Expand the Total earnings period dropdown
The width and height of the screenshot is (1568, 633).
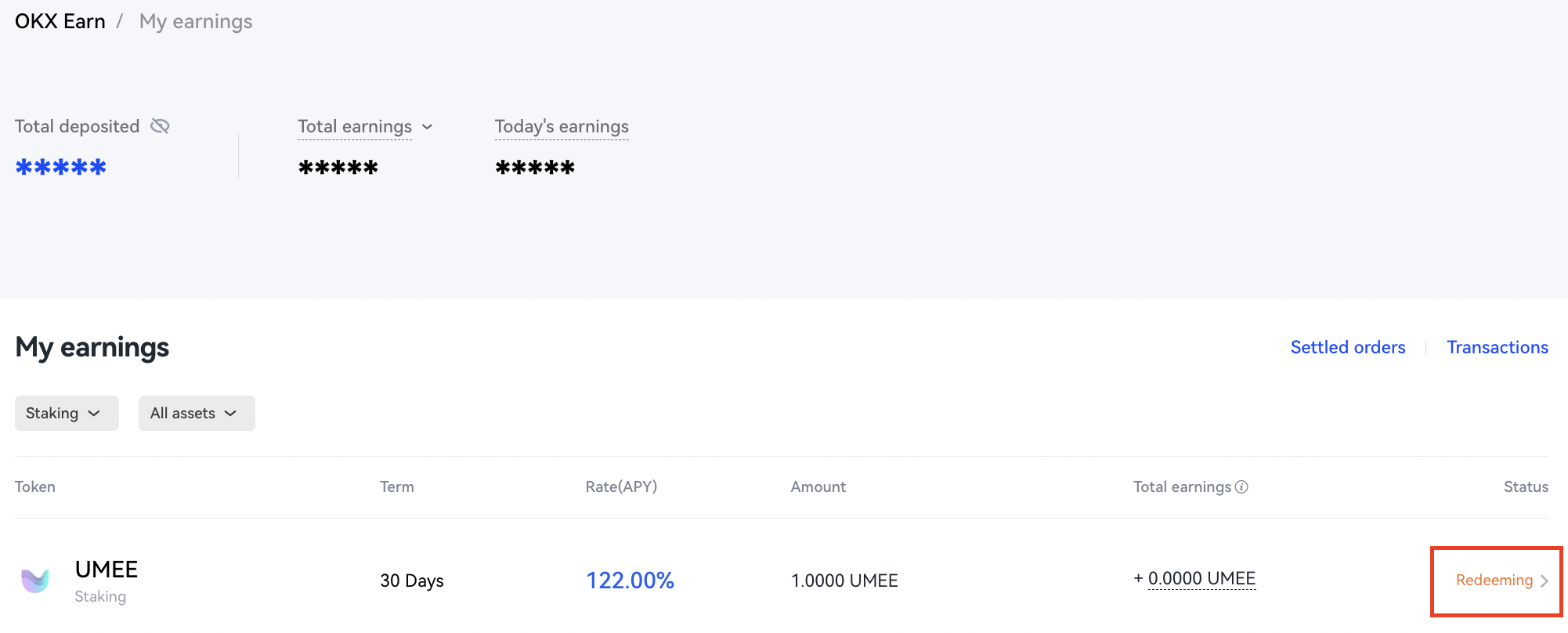pos(427,127)
